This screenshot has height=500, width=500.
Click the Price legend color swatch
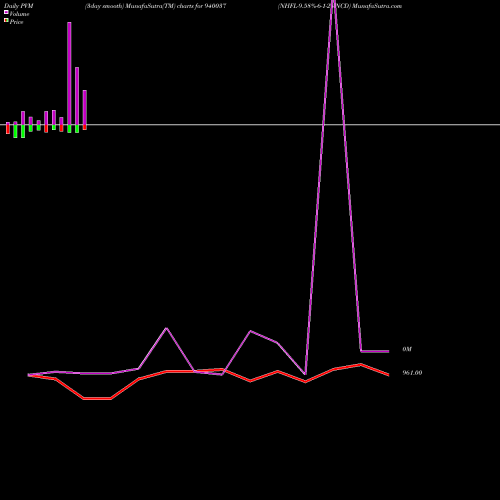pyautogui.click(x=6, y=20)
